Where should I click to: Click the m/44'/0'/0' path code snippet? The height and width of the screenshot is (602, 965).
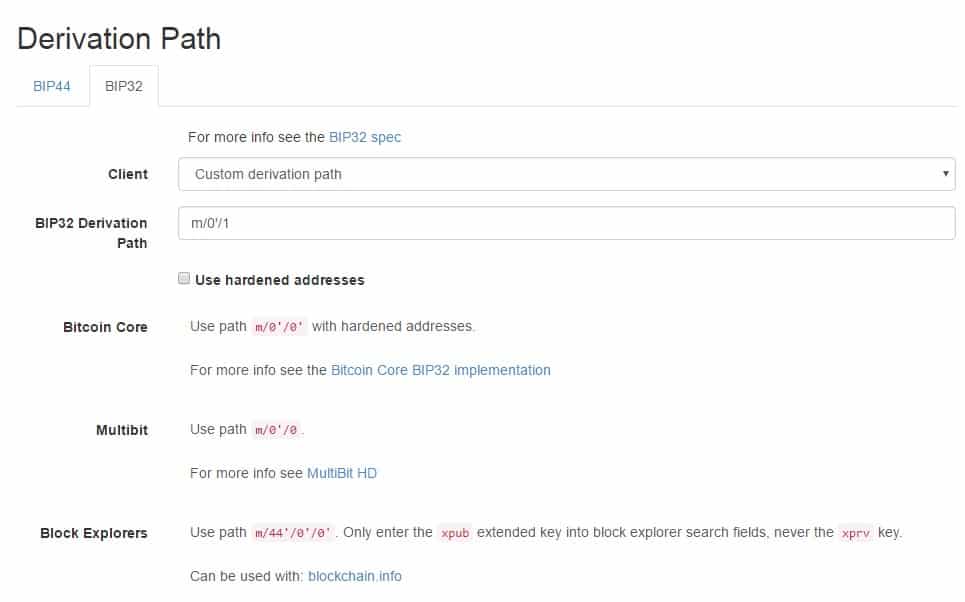(293, 532)
